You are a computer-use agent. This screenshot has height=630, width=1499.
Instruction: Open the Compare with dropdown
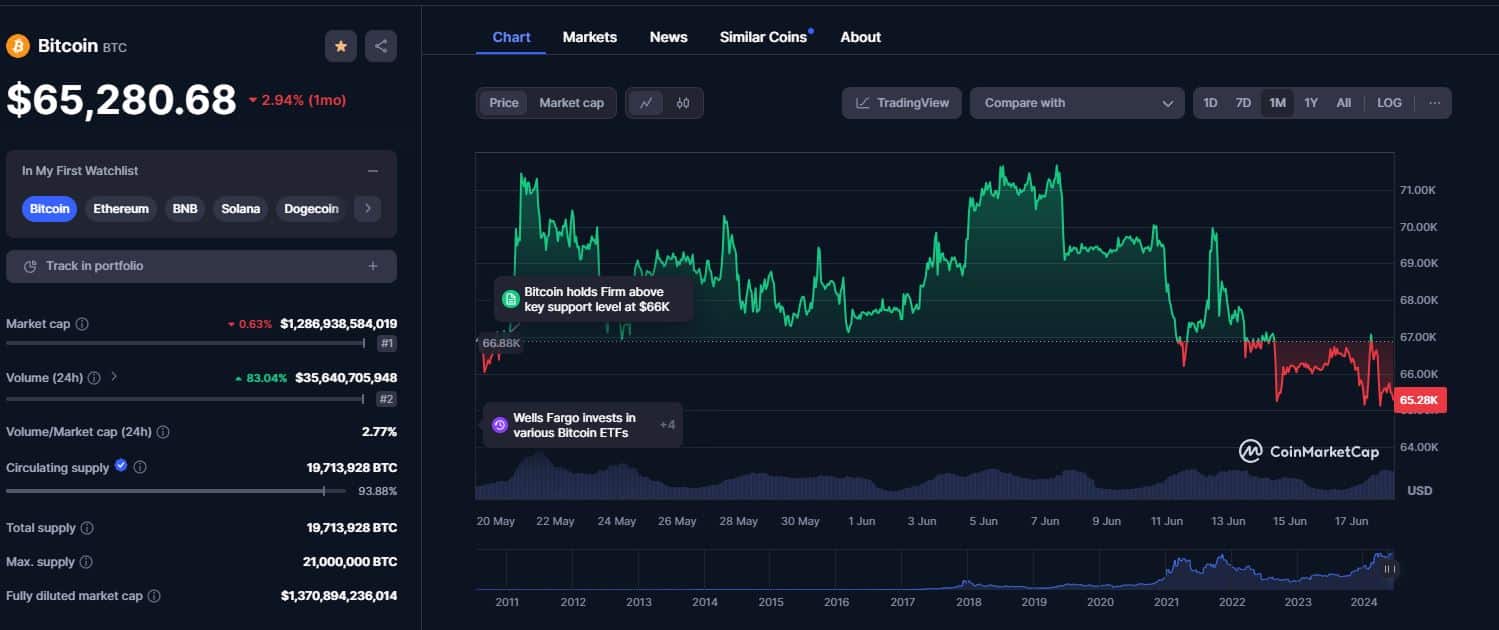coord(1078,103)
